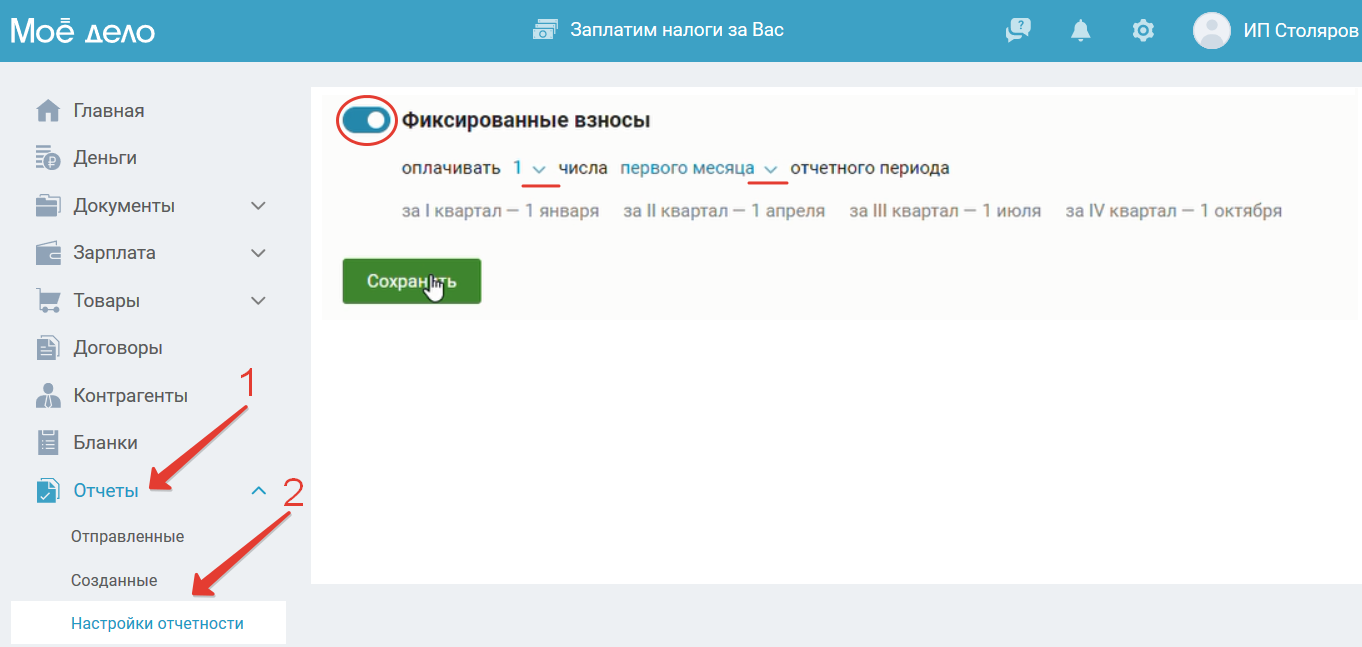Screen dimensions: 1362x647
Task: Collapse the Отчеты menu chevron
Action: (x=258, y=491)
